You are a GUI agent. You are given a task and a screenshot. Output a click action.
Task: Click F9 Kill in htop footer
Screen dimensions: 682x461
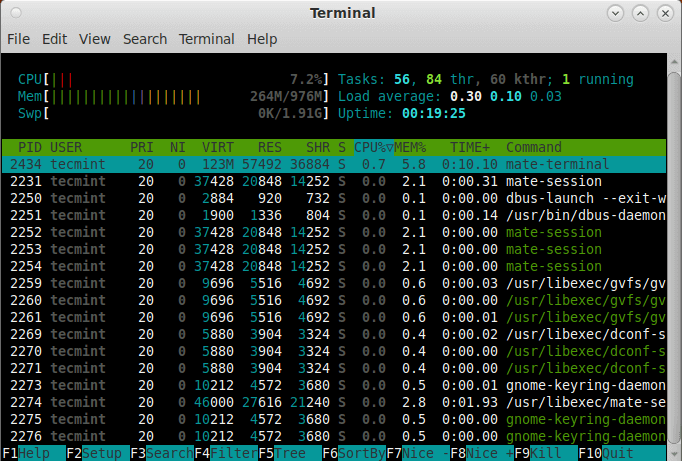tap(545, 453)
